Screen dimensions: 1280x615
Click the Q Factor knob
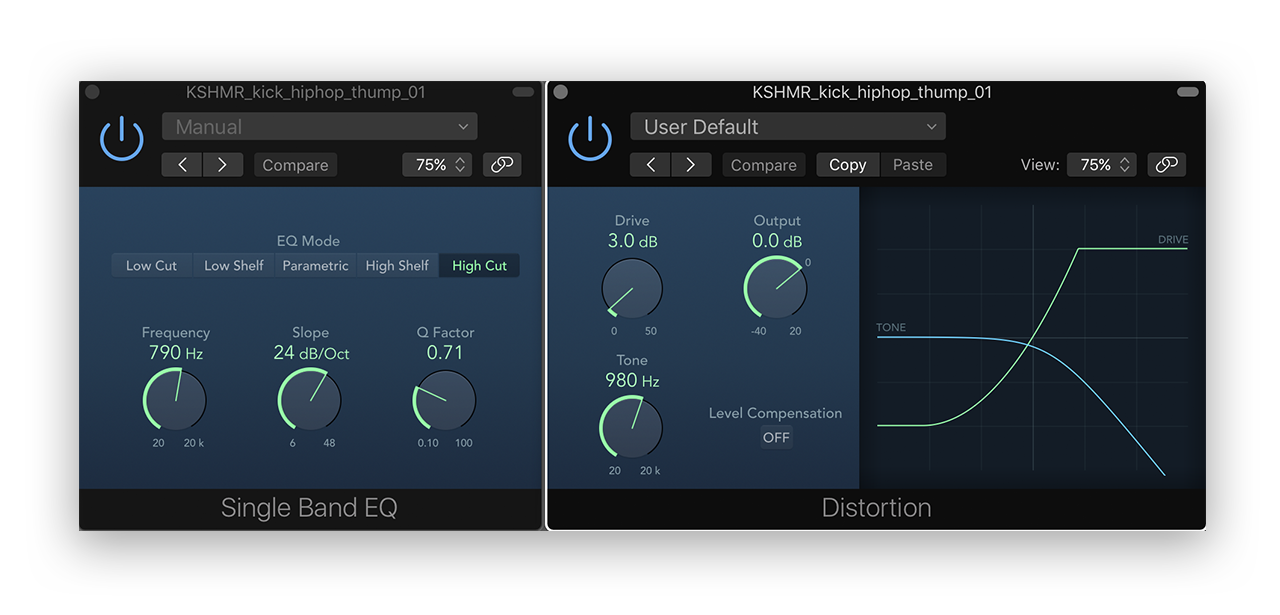445,400
